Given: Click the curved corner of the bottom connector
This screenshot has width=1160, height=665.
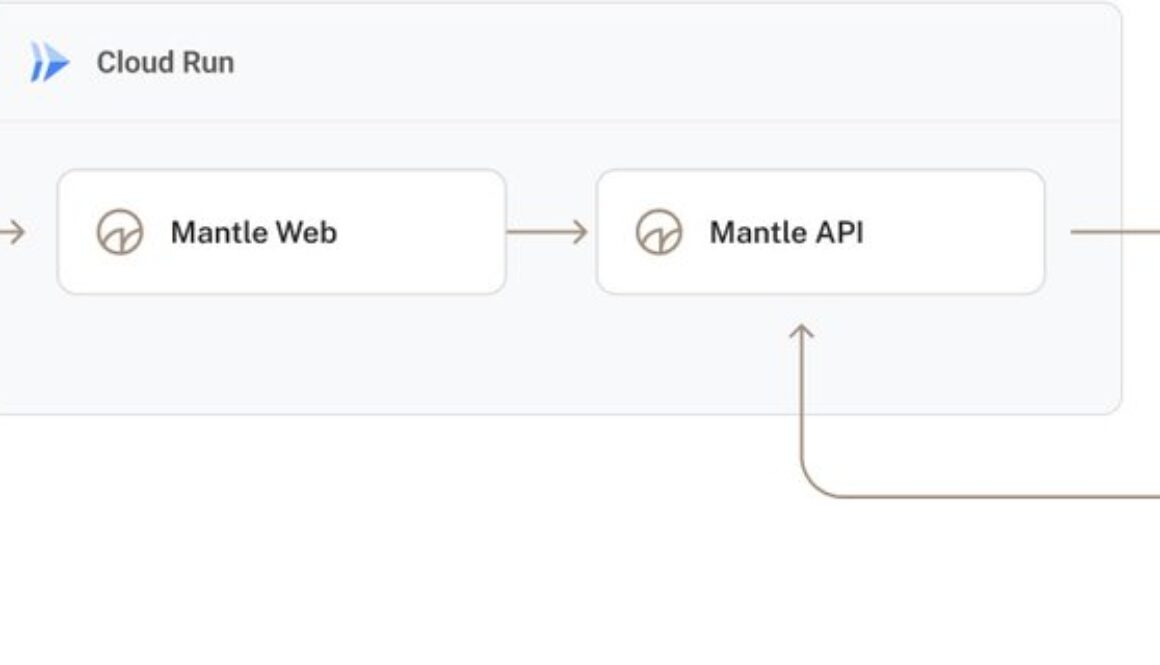Looking at the screenshot, I should 812,486.
